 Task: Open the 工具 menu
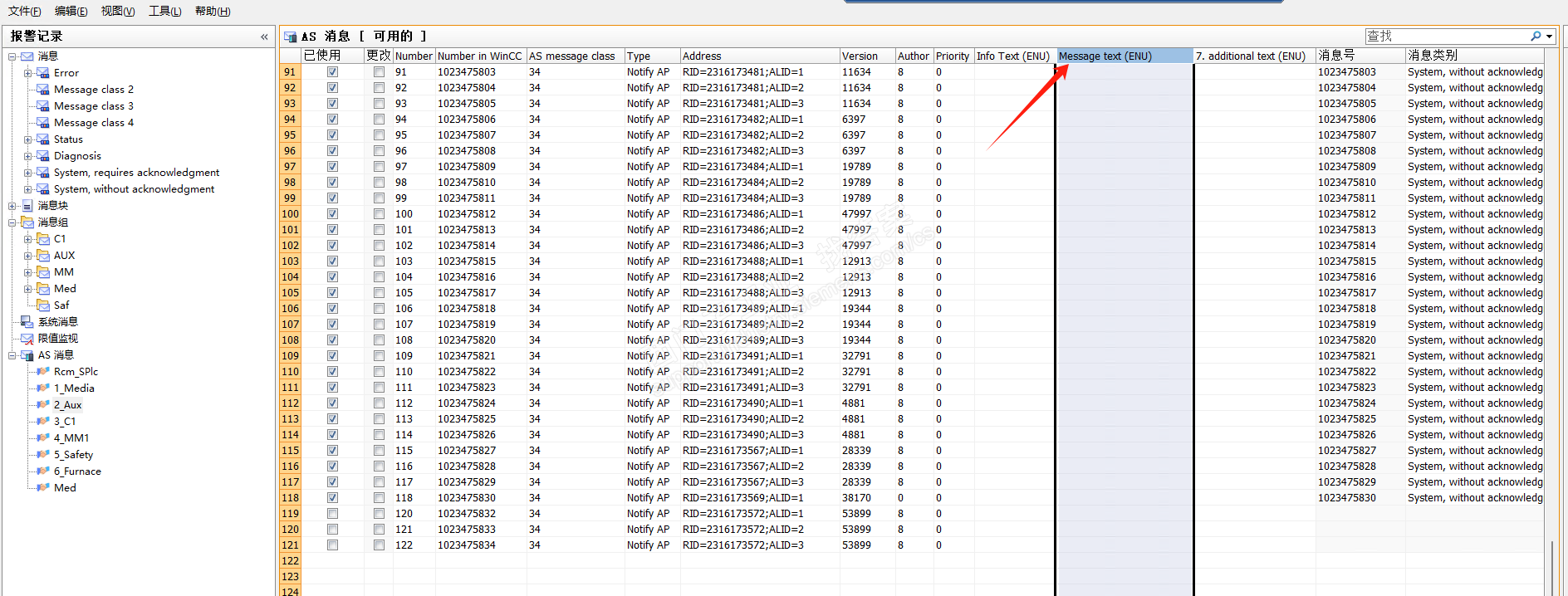click(164, 11)
